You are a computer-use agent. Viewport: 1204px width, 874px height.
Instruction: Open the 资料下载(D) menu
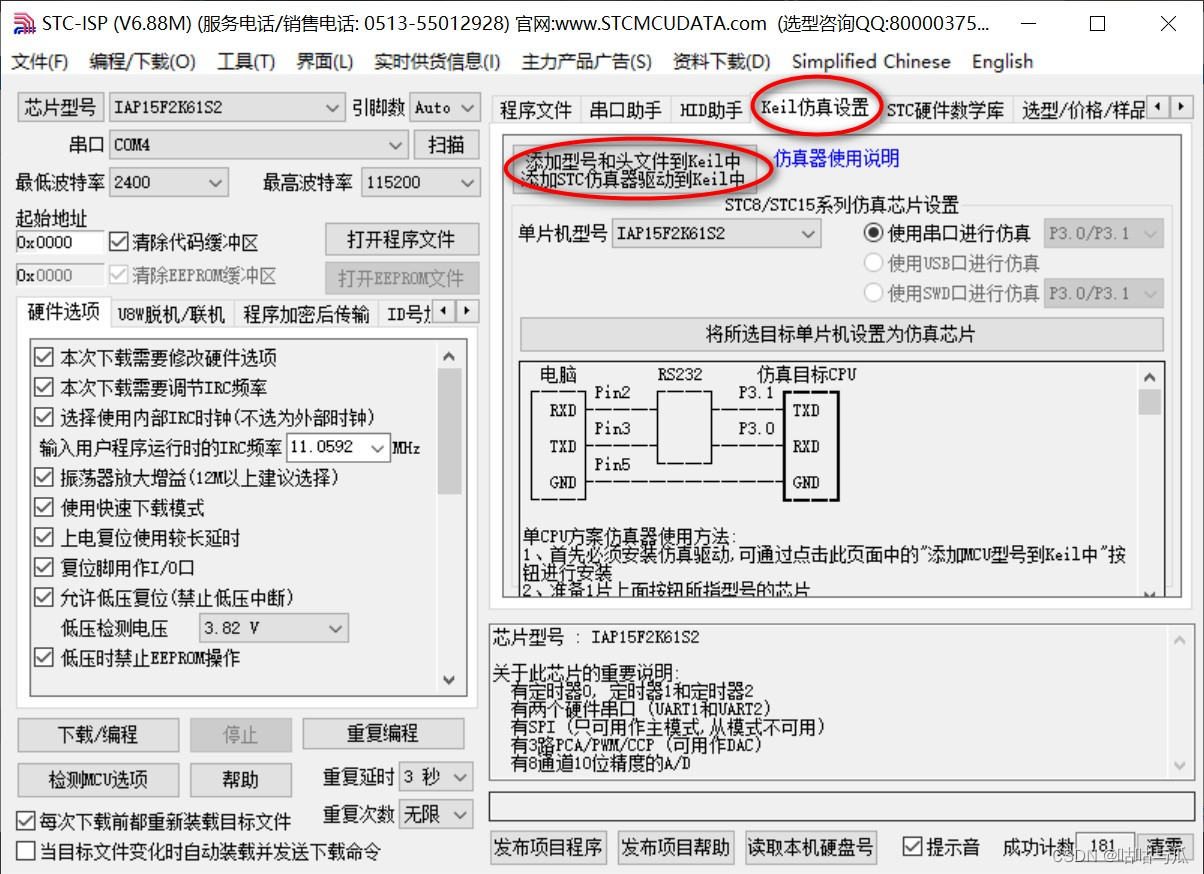click(722, 62)
